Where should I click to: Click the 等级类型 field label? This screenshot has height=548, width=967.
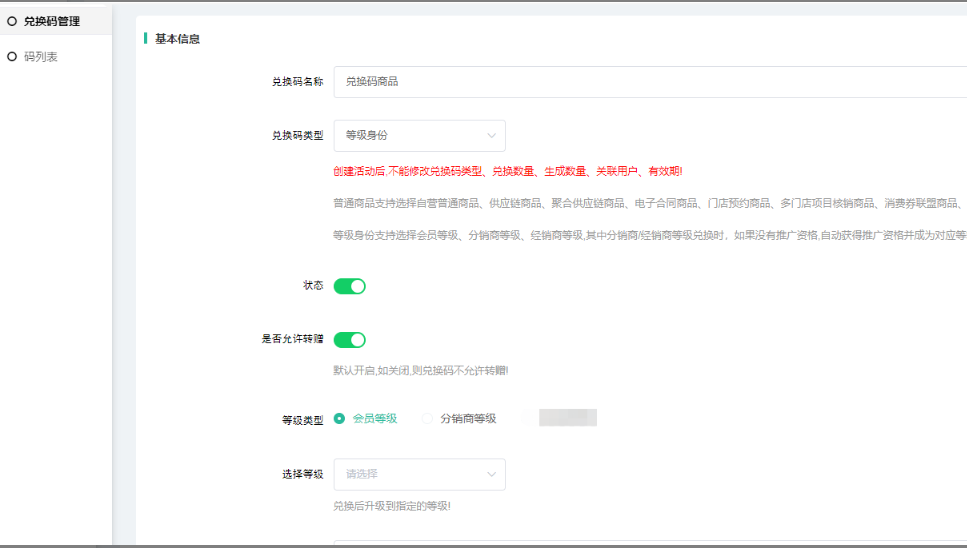click(302, 420)
